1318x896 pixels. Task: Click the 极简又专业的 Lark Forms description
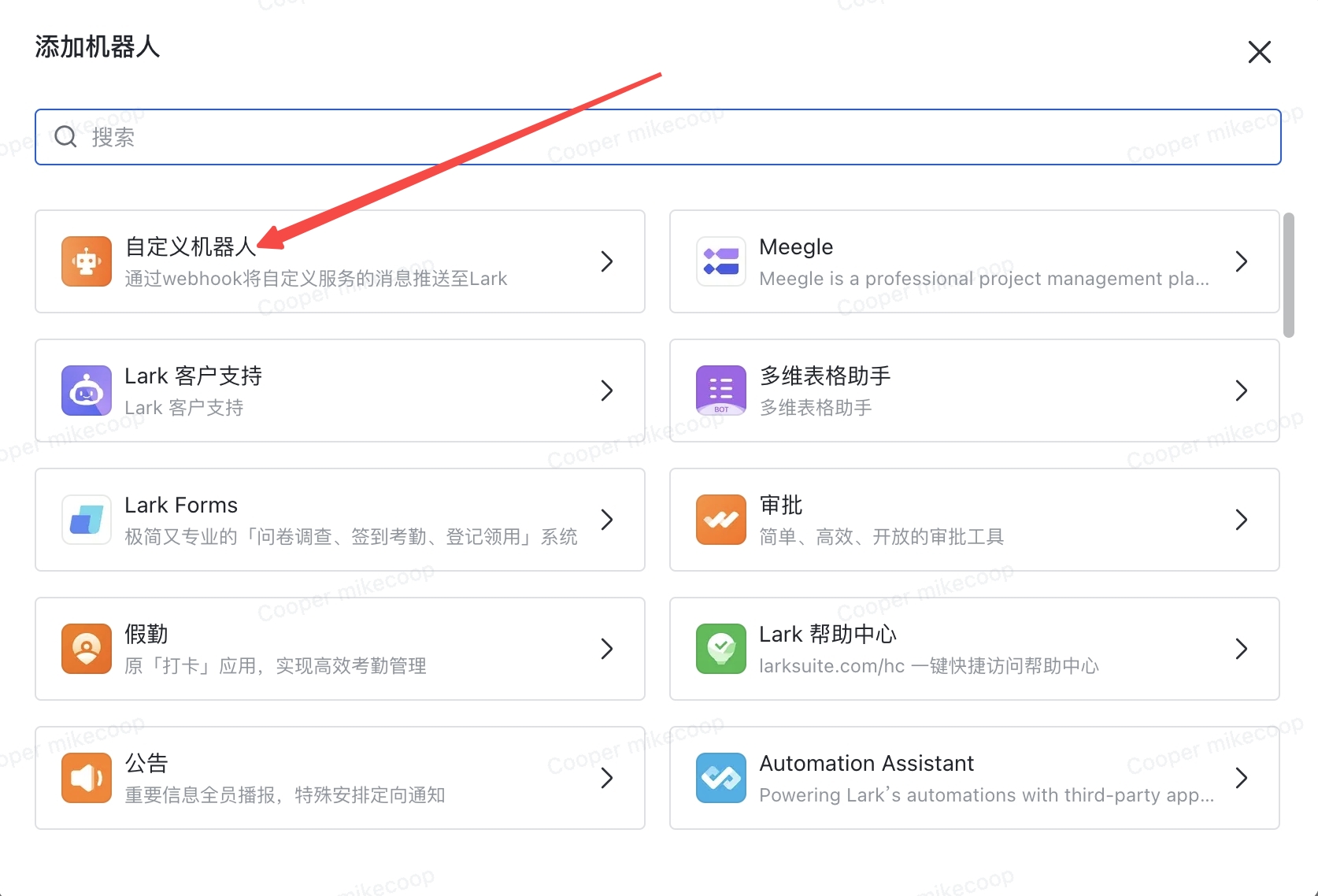(351, 537)
